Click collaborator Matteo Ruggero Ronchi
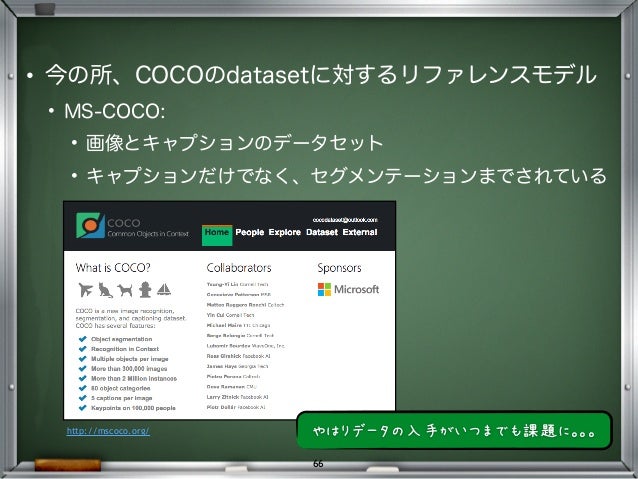638x479 pixels. click(245, 305)
